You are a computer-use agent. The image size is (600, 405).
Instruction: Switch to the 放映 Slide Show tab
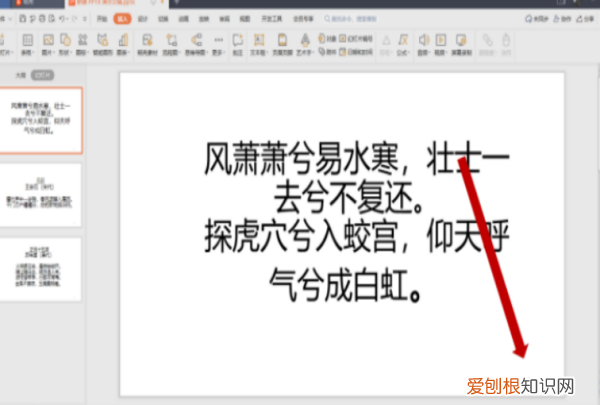pyautogui.click(x=204, y=19)
